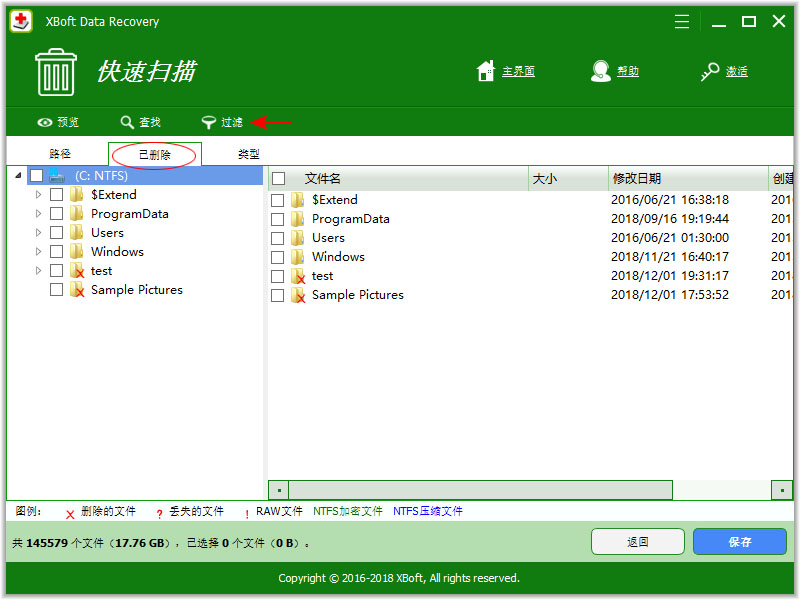Click the left scroll arrow of file list
Image resolution: width=800 pixels, height=600 pixels.
(x=279, y=490)
